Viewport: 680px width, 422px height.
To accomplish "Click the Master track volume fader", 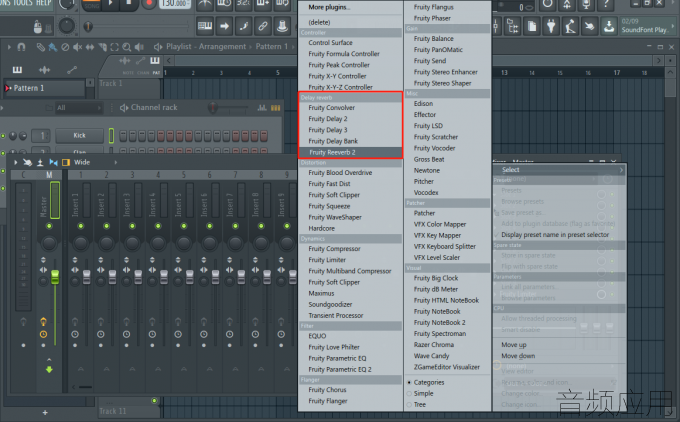I will [55, 276].
